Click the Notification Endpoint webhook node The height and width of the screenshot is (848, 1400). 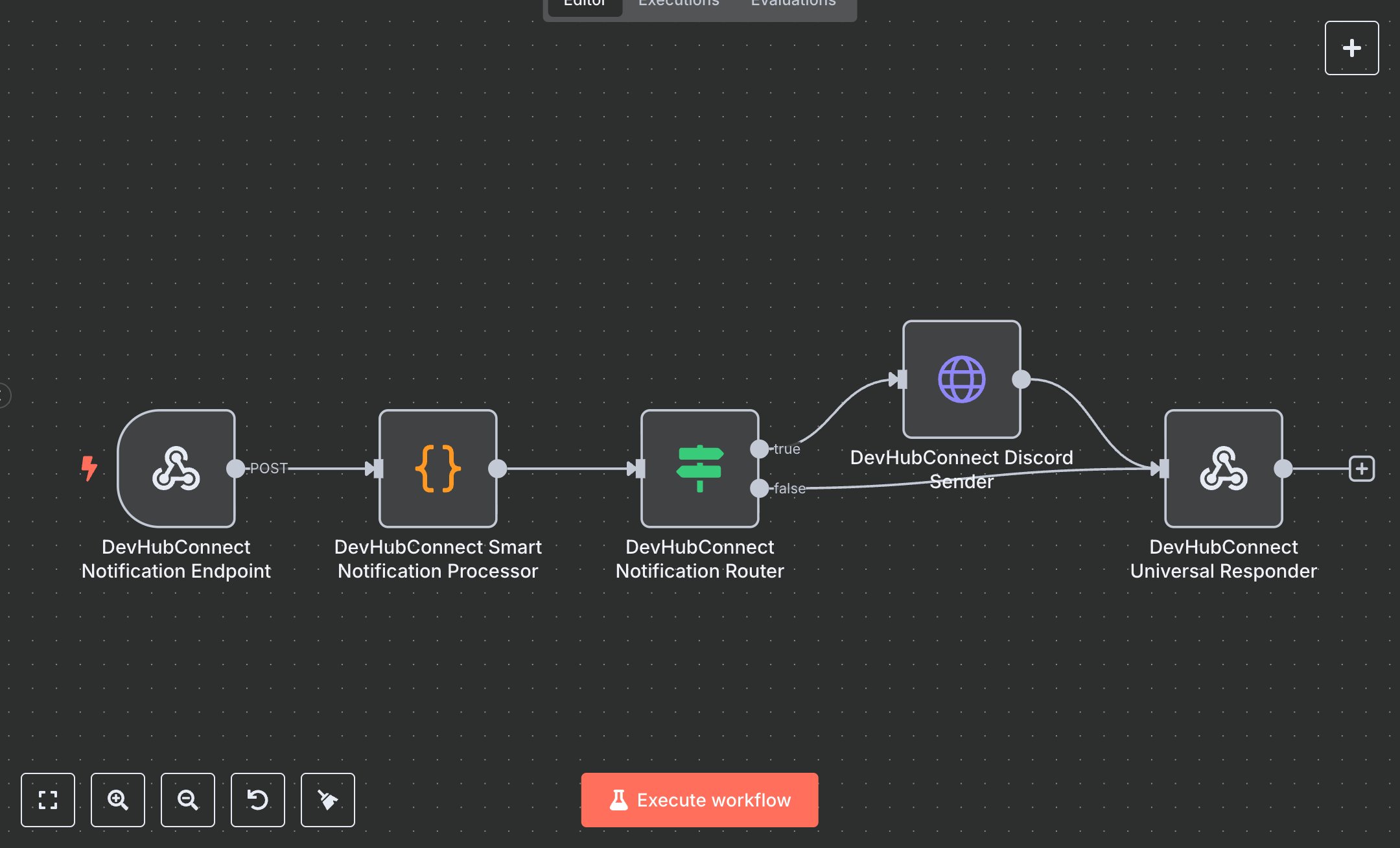point(176,468)
